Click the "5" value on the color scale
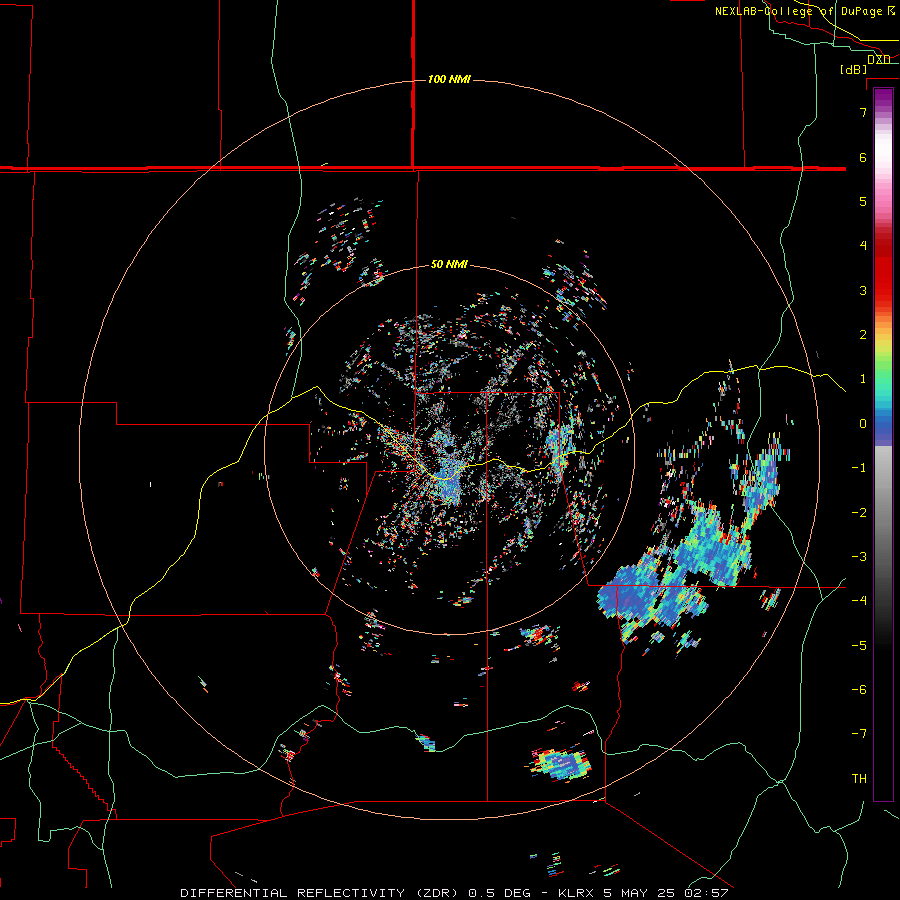Screen dimensions: 900x900 click(863, 201)
